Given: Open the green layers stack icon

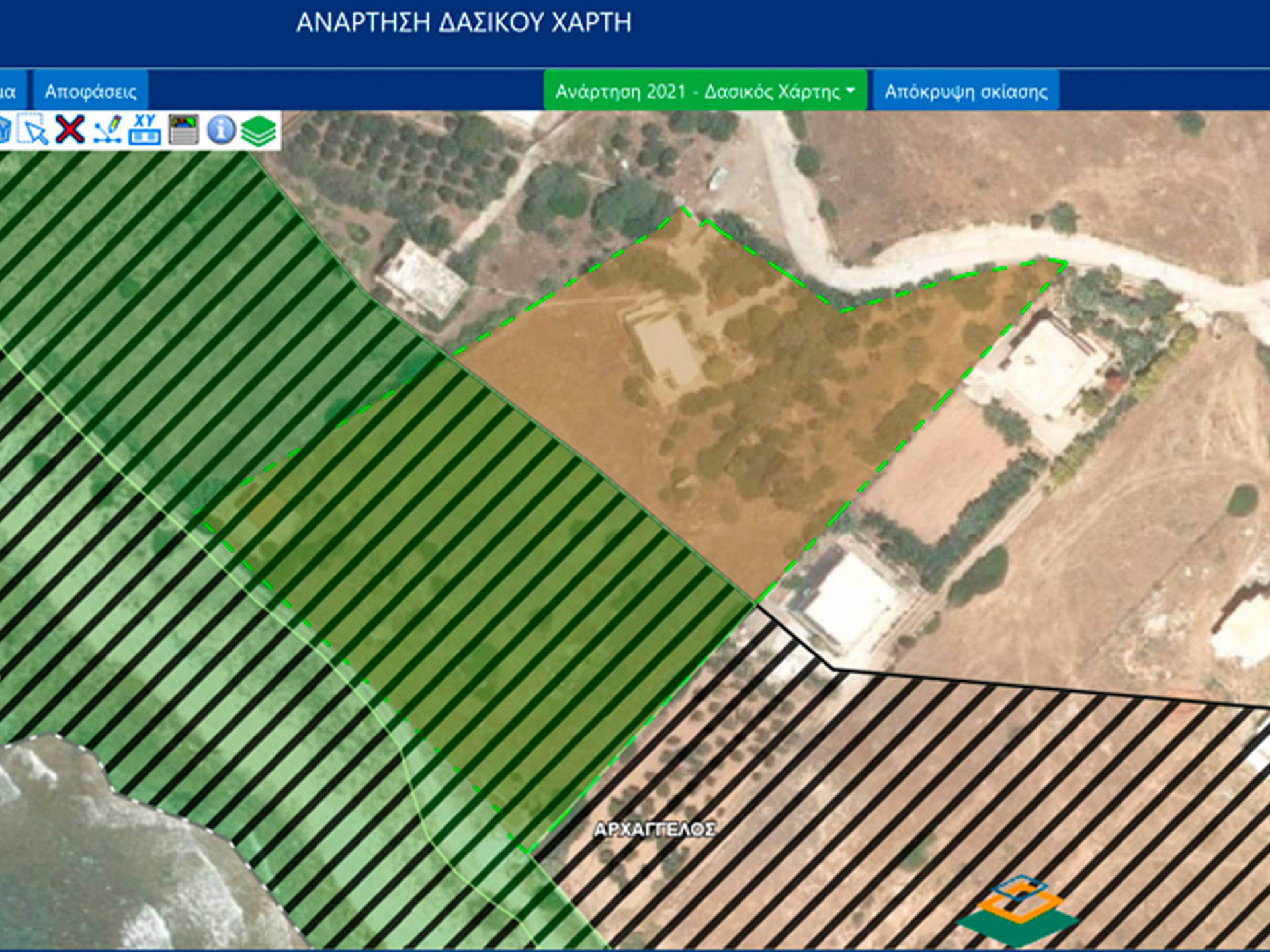Looking at the screenshot, I should (x=259, y=130).
